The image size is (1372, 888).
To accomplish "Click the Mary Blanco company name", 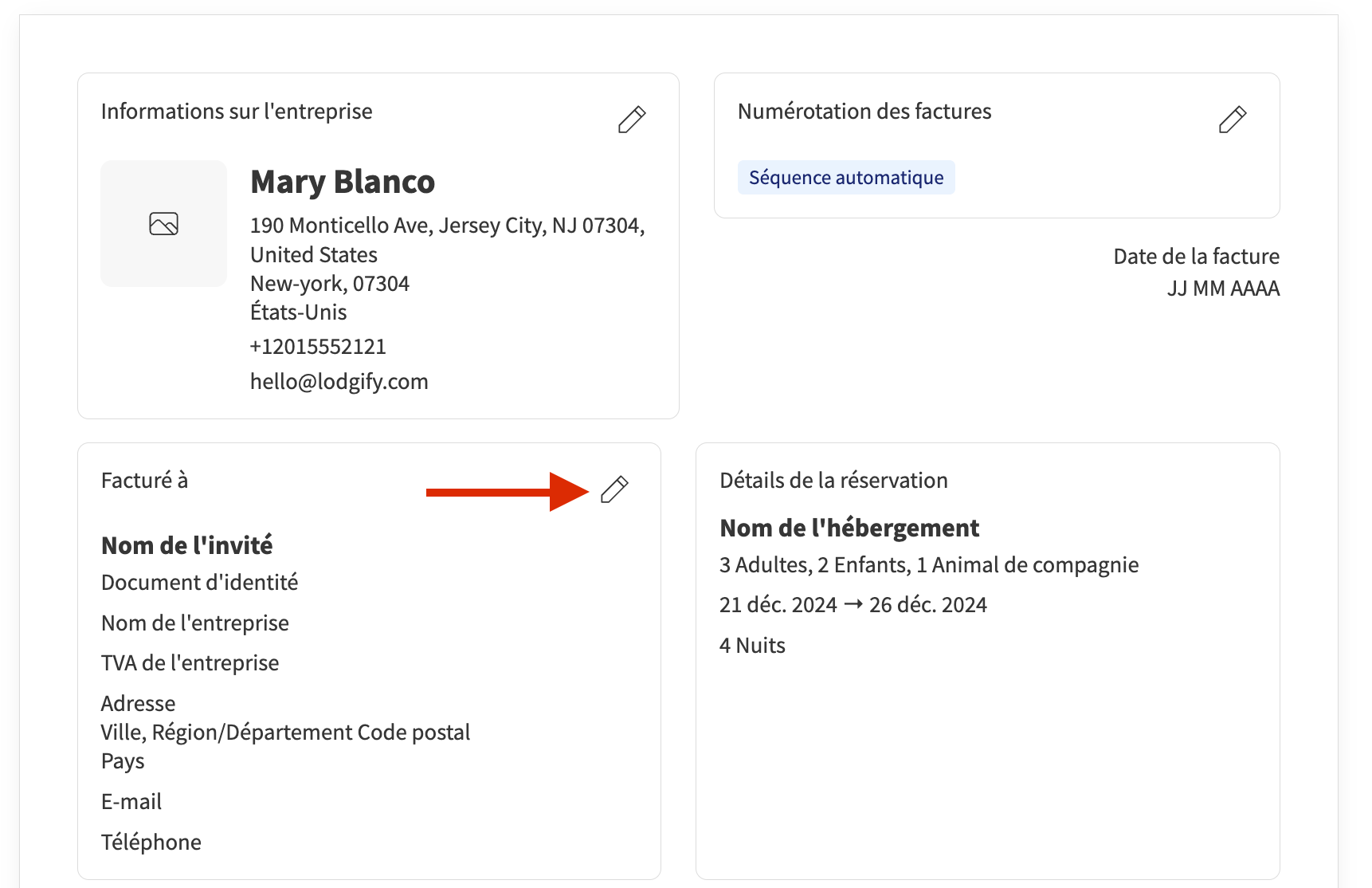I will pos(343,183).
